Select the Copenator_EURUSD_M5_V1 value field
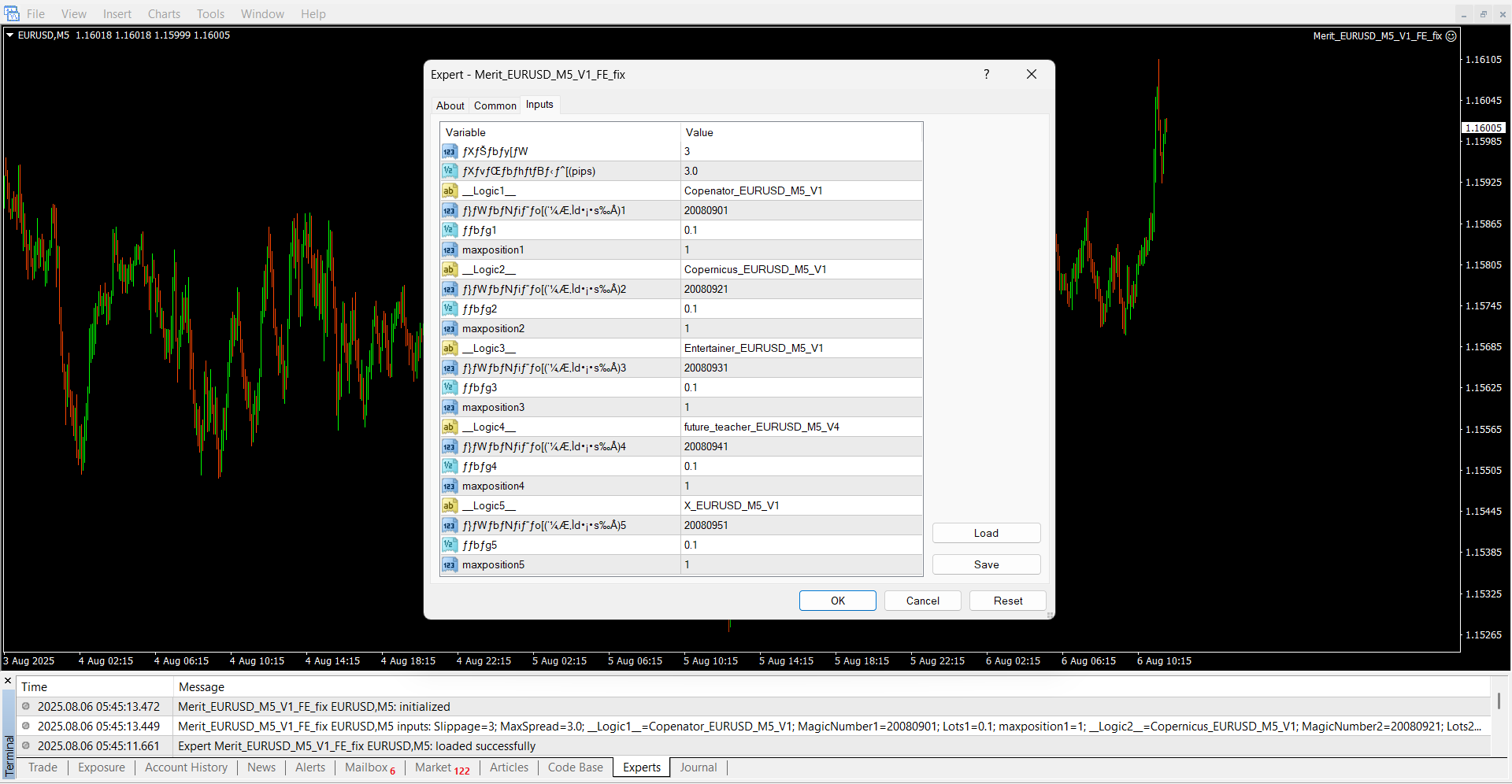Viewport: 1512px width, 784px height. point(801,190)
